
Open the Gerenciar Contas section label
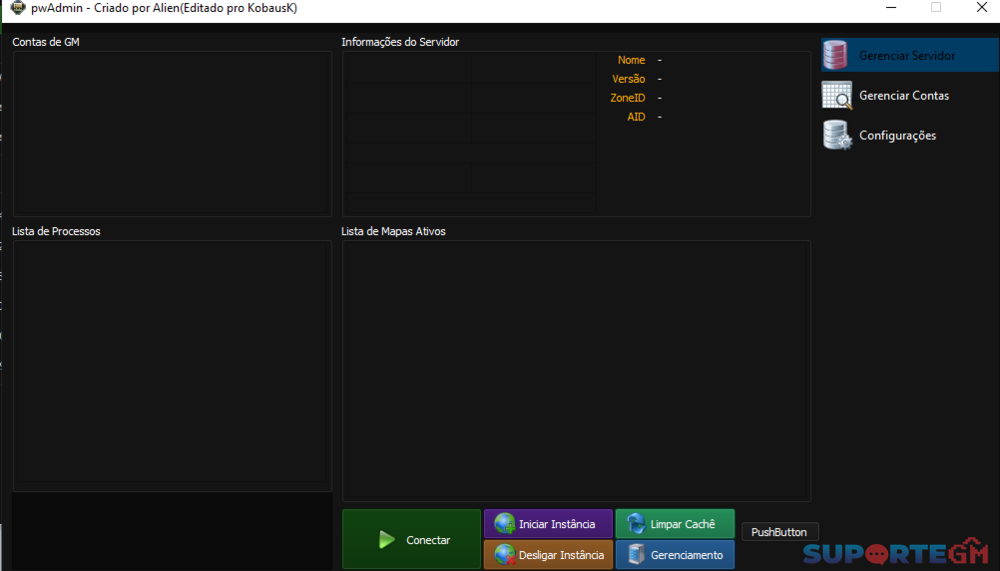pyautogui.click(x=904, y=96)
